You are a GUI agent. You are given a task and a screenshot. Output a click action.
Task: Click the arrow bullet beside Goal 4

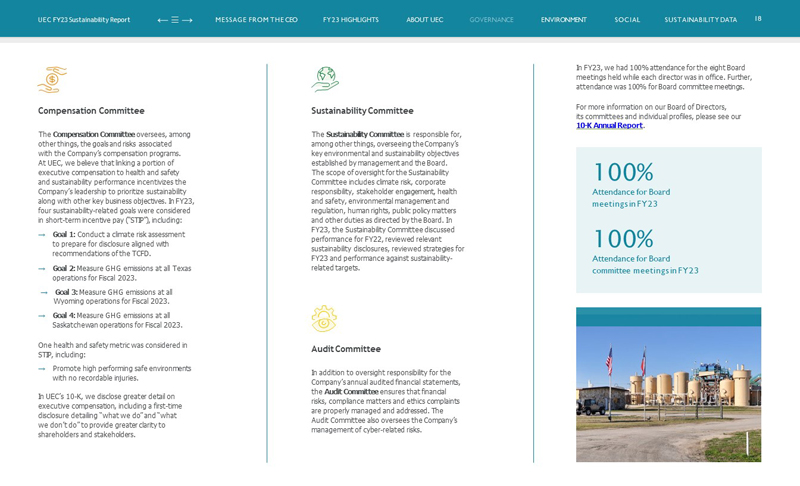click(x=42, y=316)
